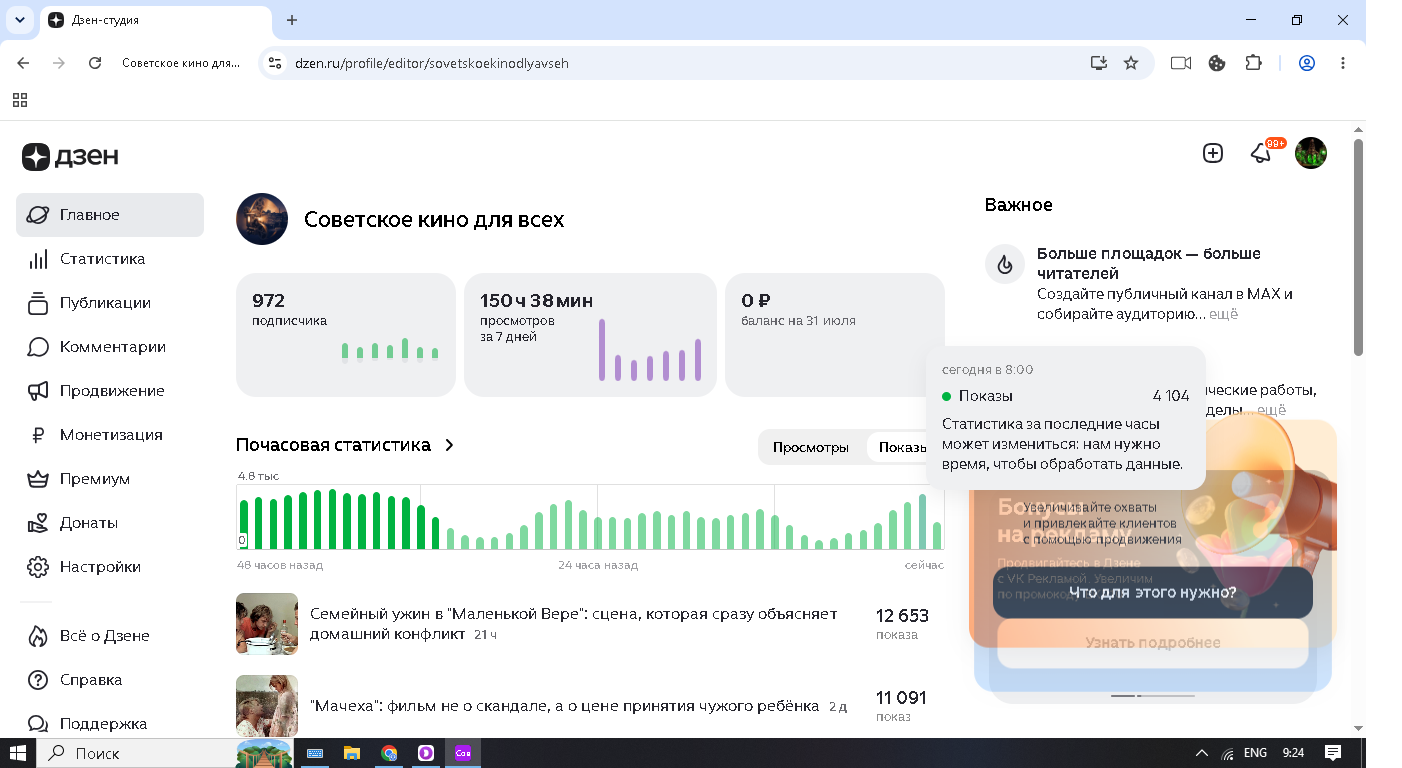
Task: Open article about Маленькая Вера family dinner
Action: pyautogui.click(x=574, y=624)
